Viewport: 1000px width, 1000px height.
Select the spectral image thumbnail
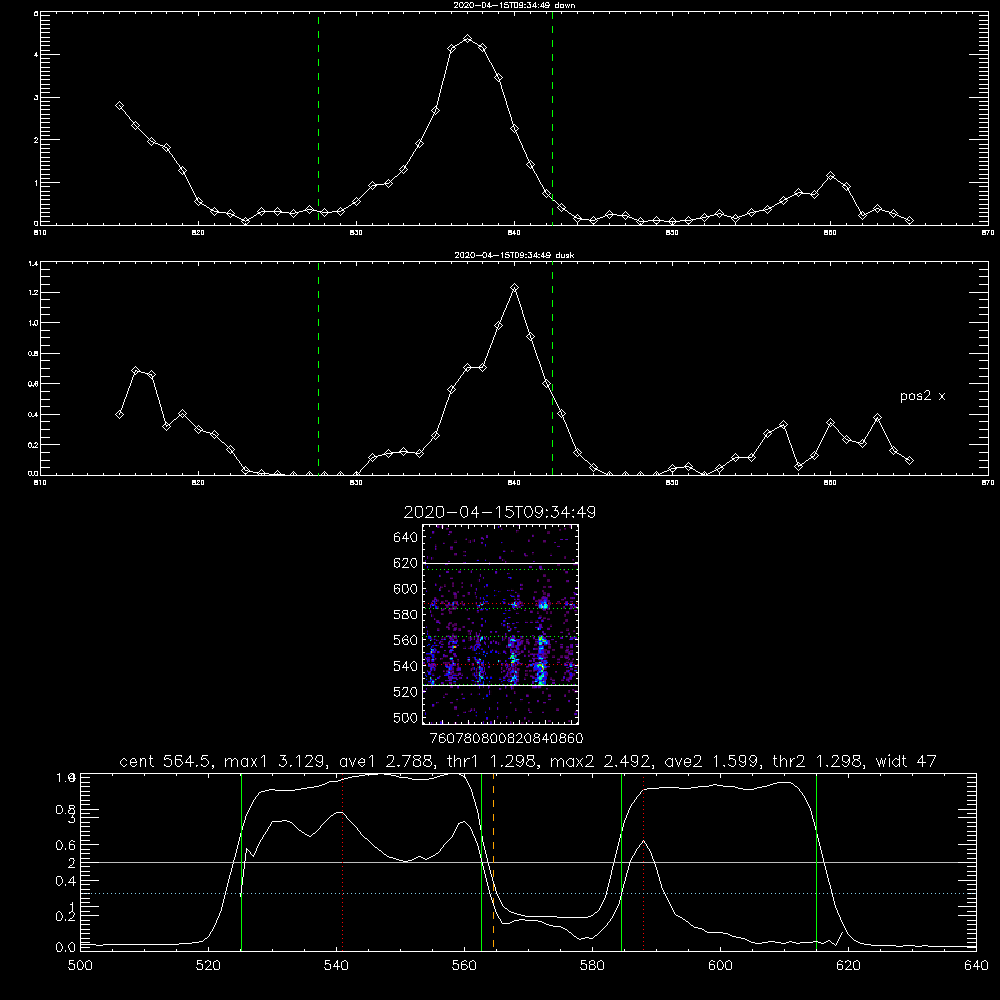pyautogui.click(x=501, y=624)
